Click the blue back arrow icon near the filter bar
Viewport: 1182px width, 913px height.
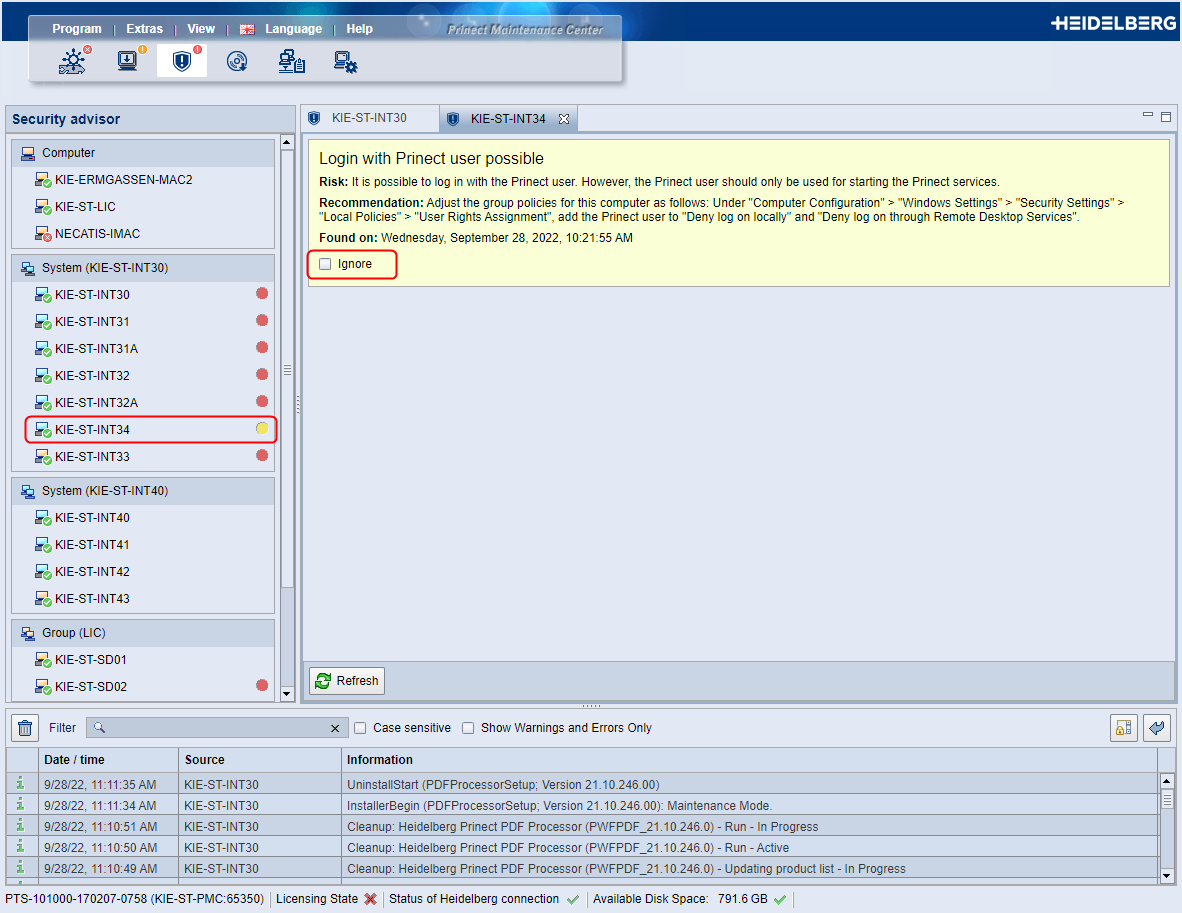1157,727
